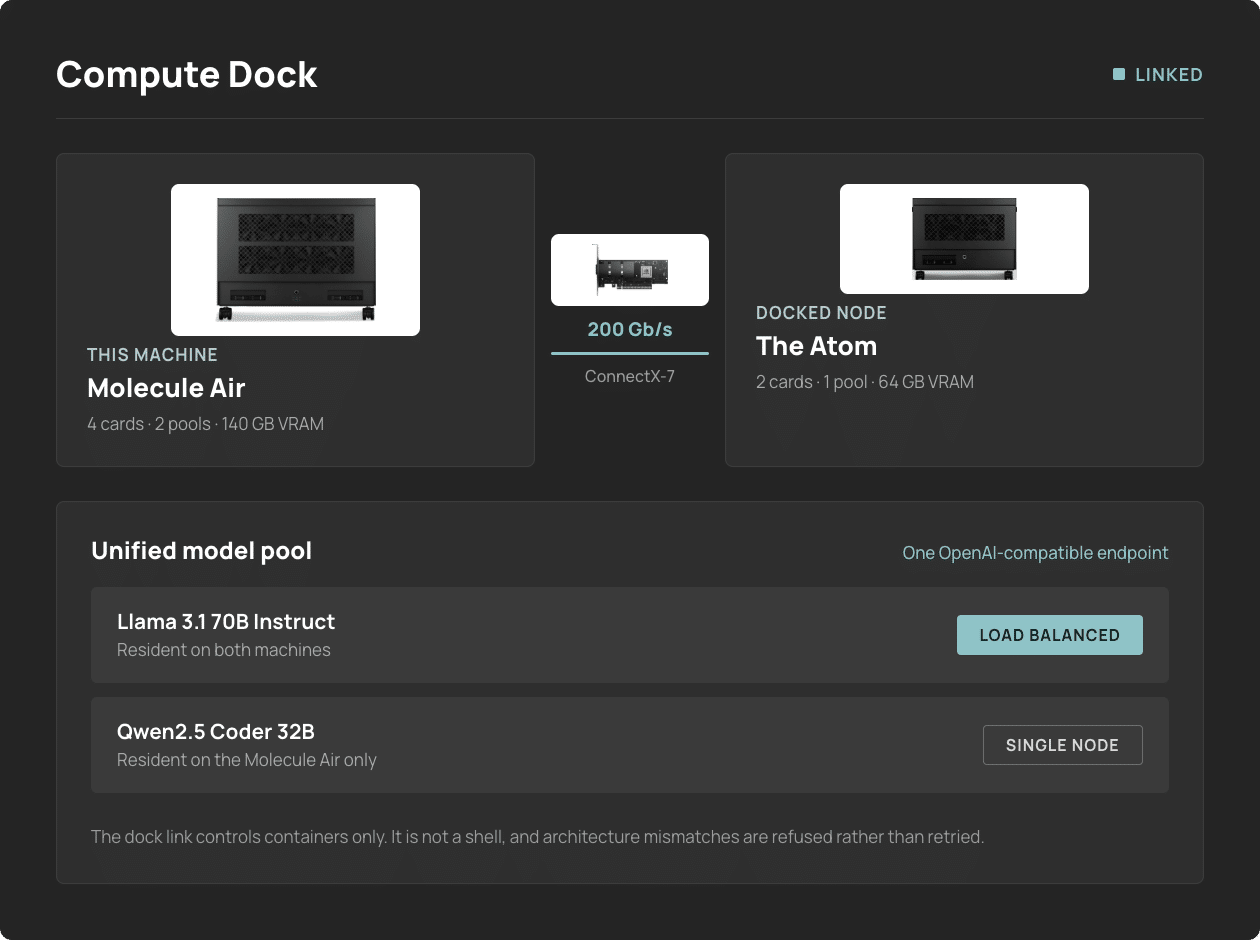Open the Molecule Air machine image
This screenshot has height=940, width=1260.
tap(295, 260)
